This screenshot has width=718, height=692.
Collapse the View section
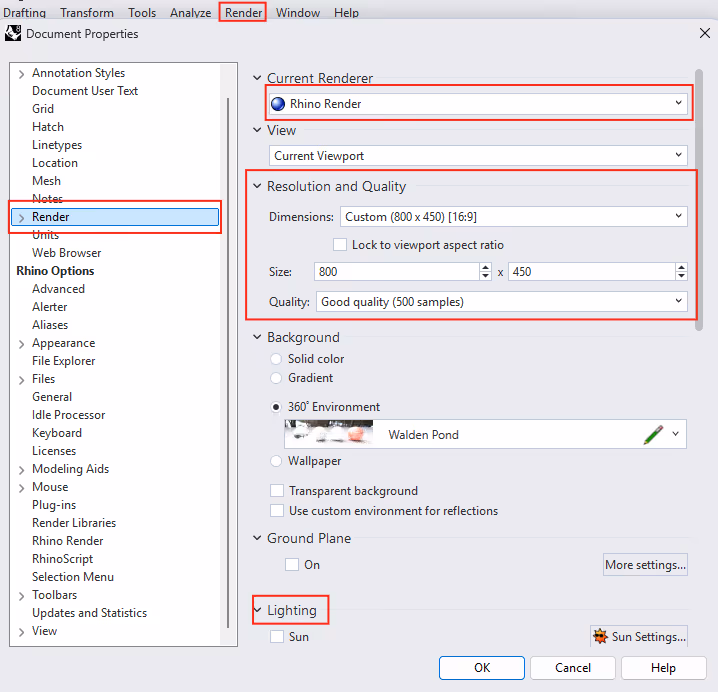pos(257,130)
